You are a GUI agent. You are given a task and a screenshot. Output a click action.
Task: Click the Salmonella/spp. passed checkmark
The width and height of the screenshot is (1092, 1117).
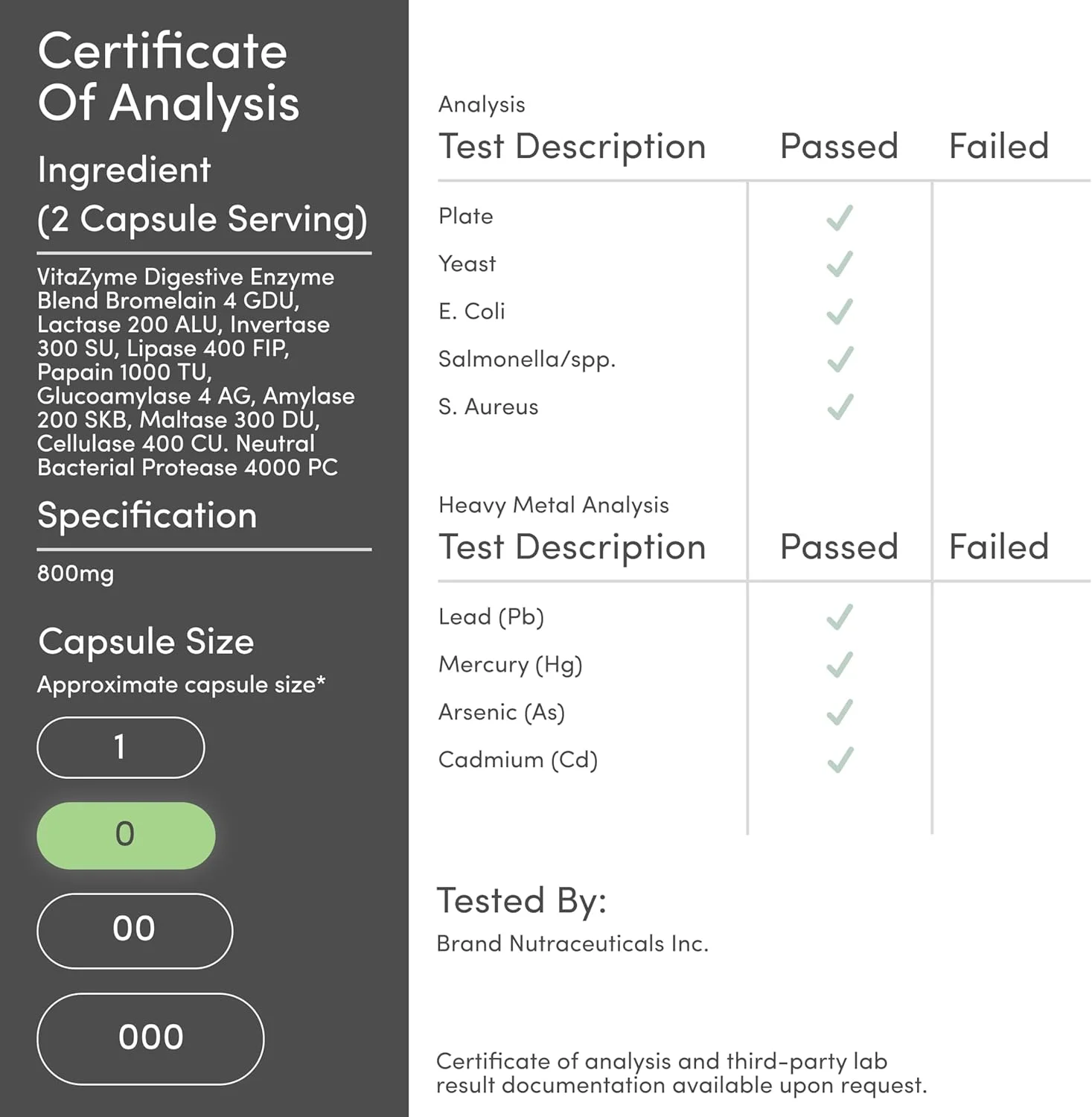coord(840,360)
